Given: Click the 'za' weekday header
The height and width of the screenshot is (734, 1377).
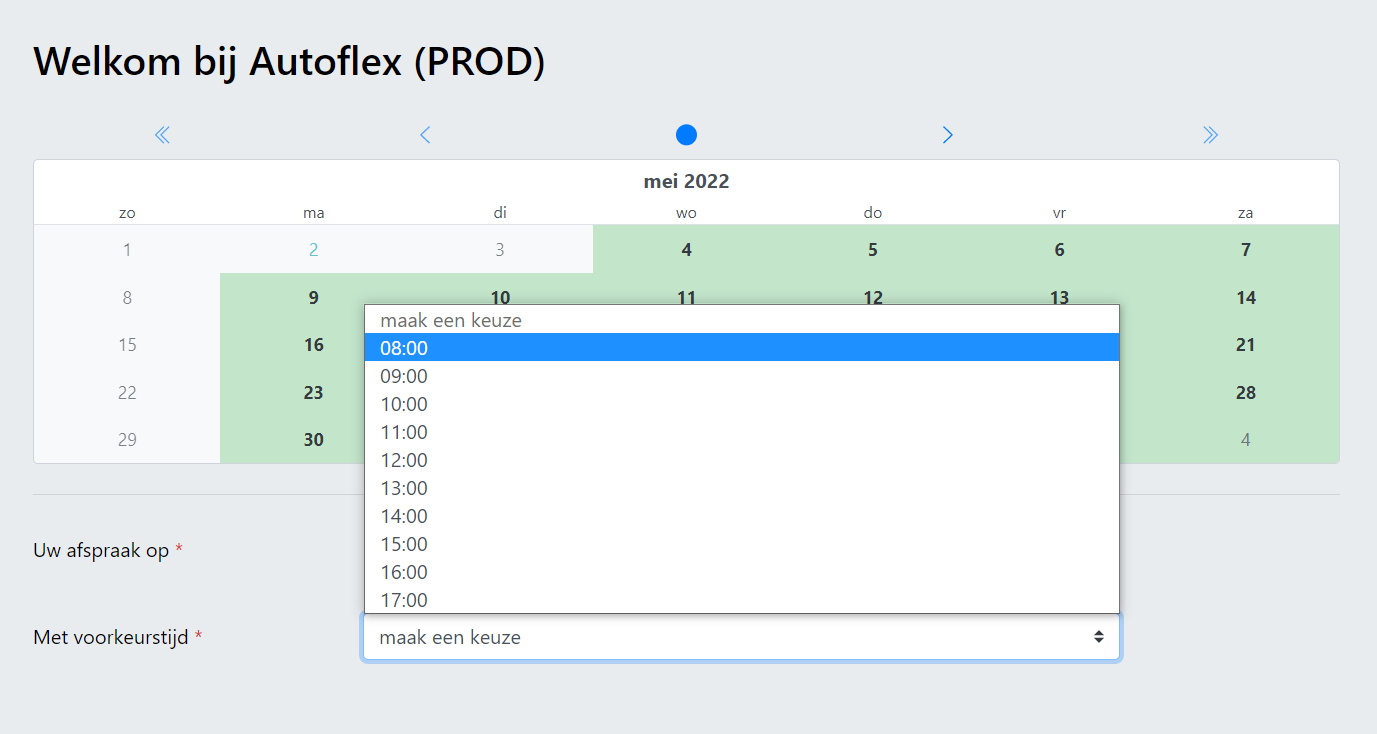Looking at the screenshot, I should 1246,213.
